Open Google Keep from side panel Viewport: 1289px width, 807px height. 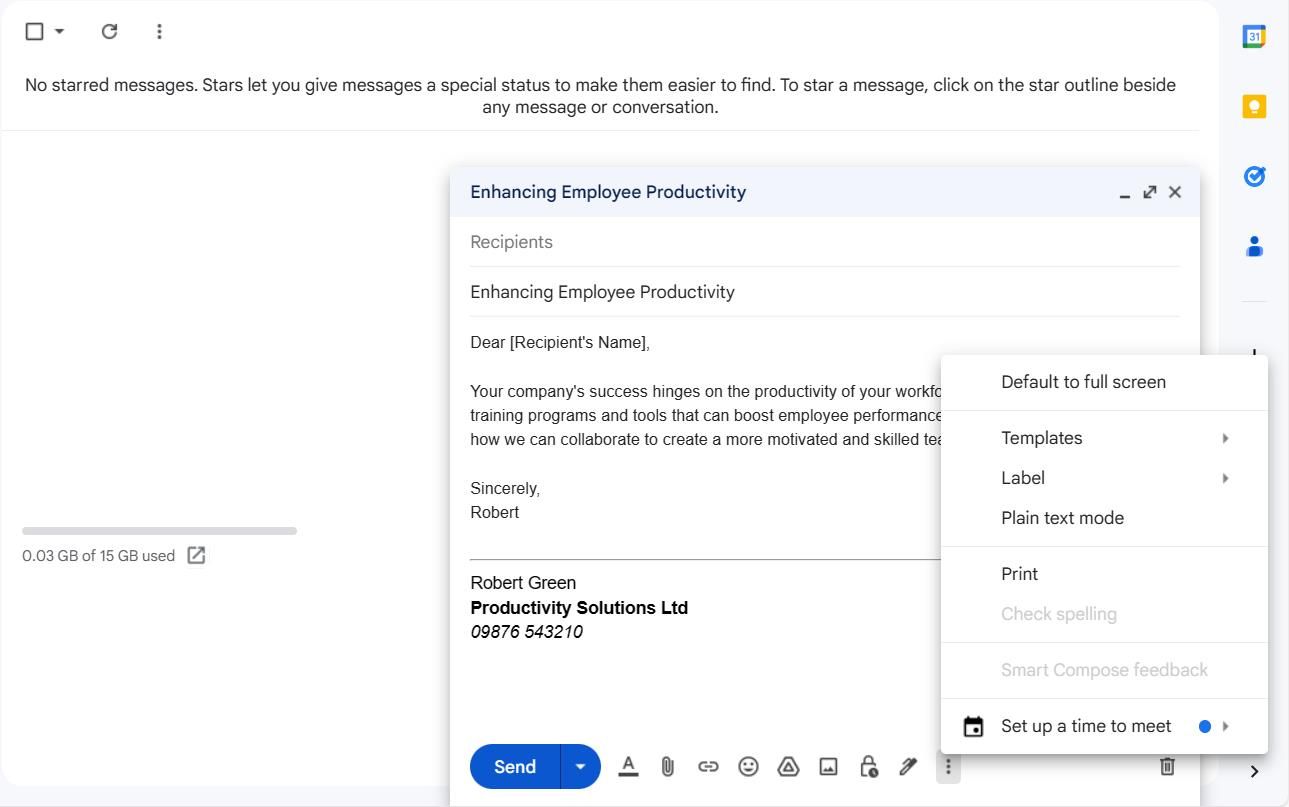tap(1253, 107)
